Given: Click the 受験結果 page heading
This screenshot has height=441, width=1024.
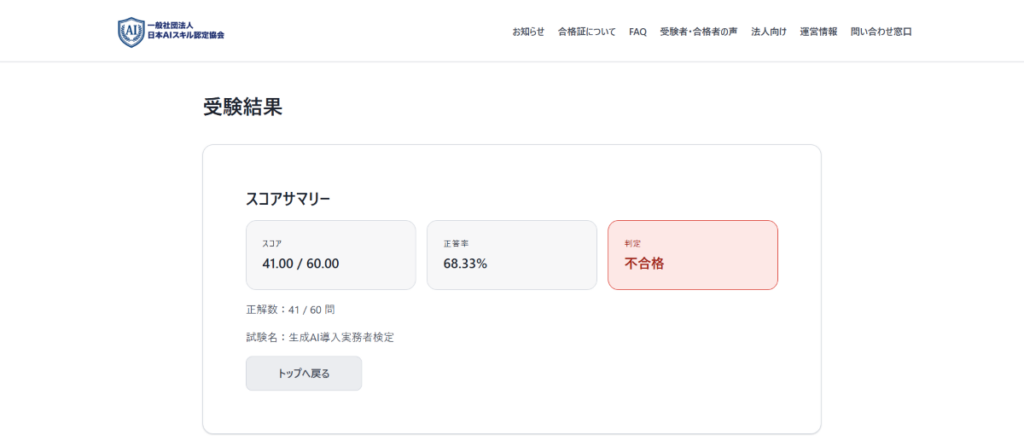Looking at the screenshot, I should pos(243,107).
